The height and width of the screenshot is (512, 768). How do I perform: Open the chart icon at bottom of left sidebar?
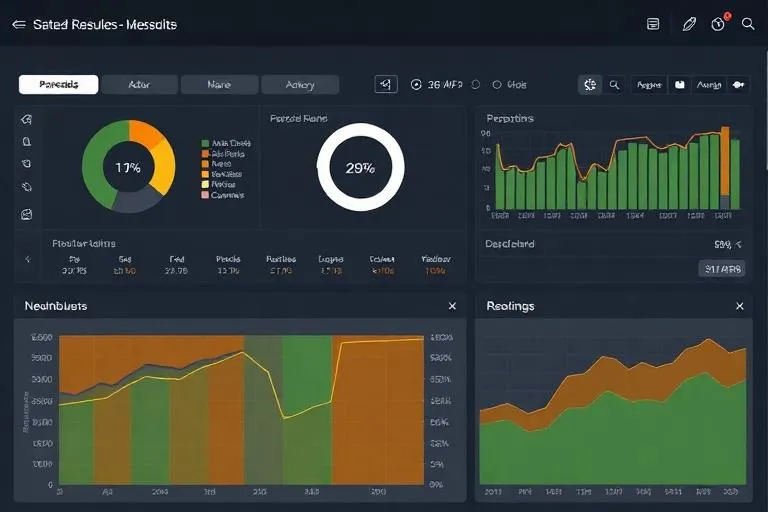[x=26, y=214]
